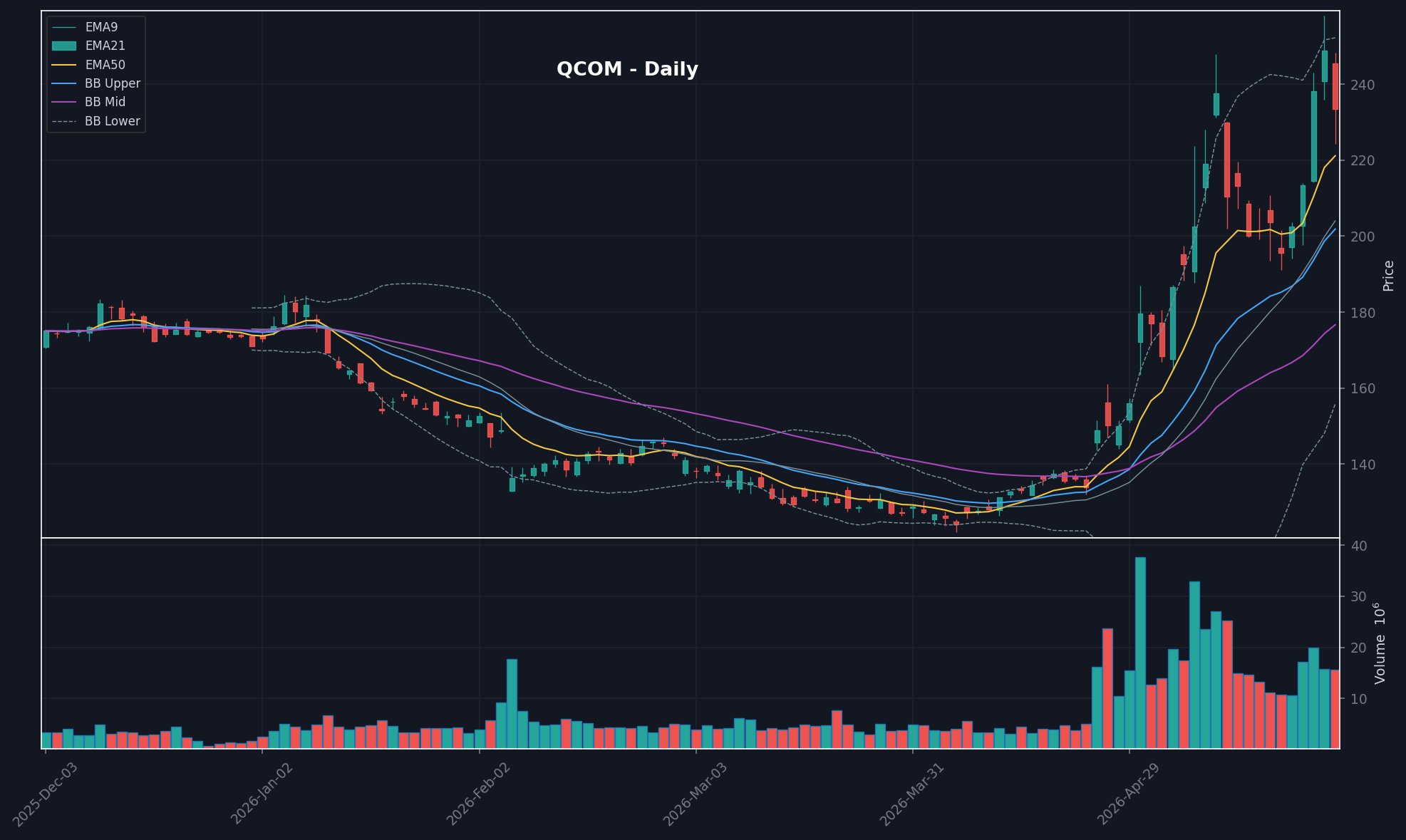
Task: Click the Volume axis label
Action: pyautogui.click(x=1381, y=643)
